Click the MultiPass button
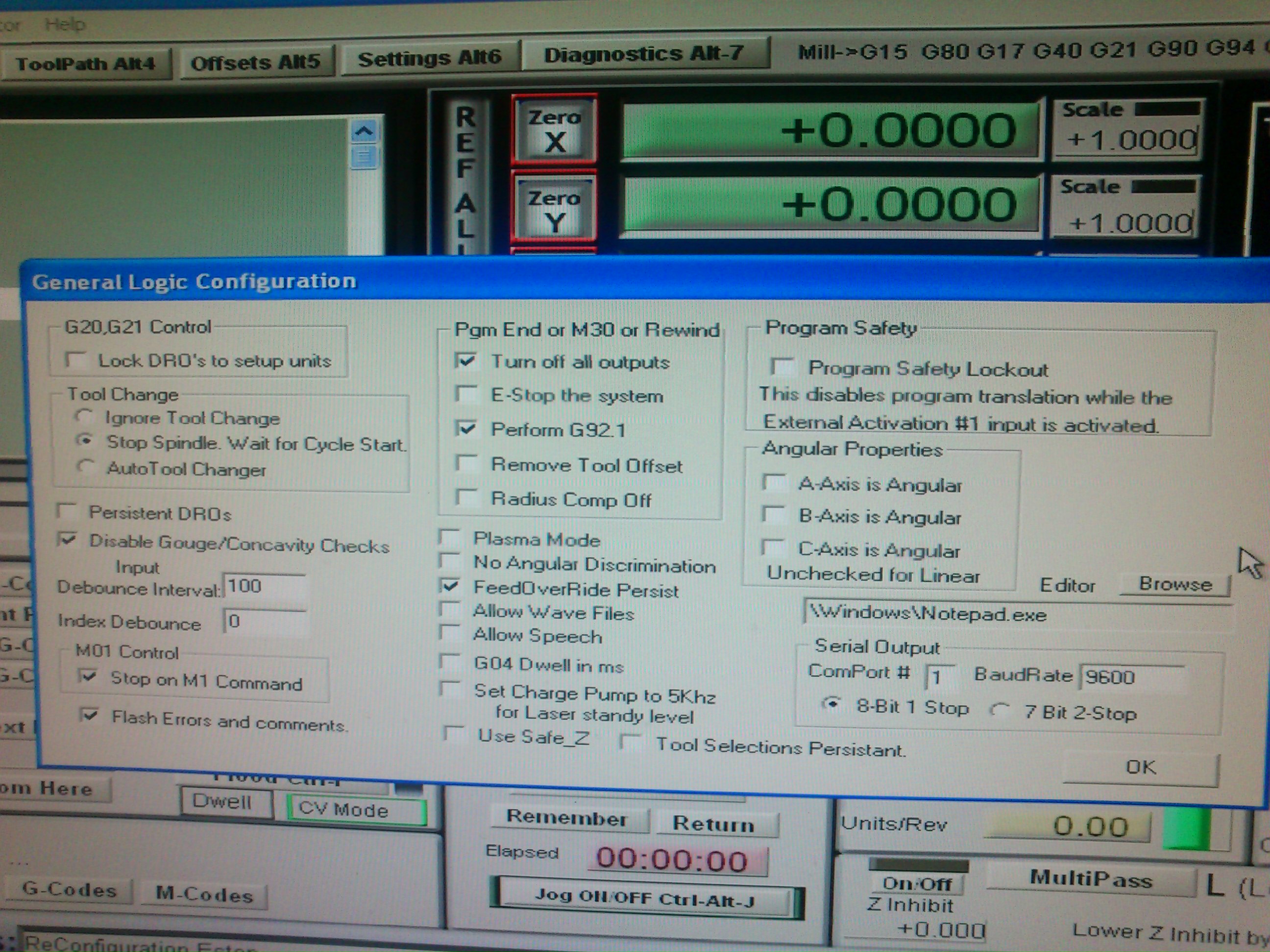The image size is (1270, 952). pyautogui.click(x=1091, y=880)
